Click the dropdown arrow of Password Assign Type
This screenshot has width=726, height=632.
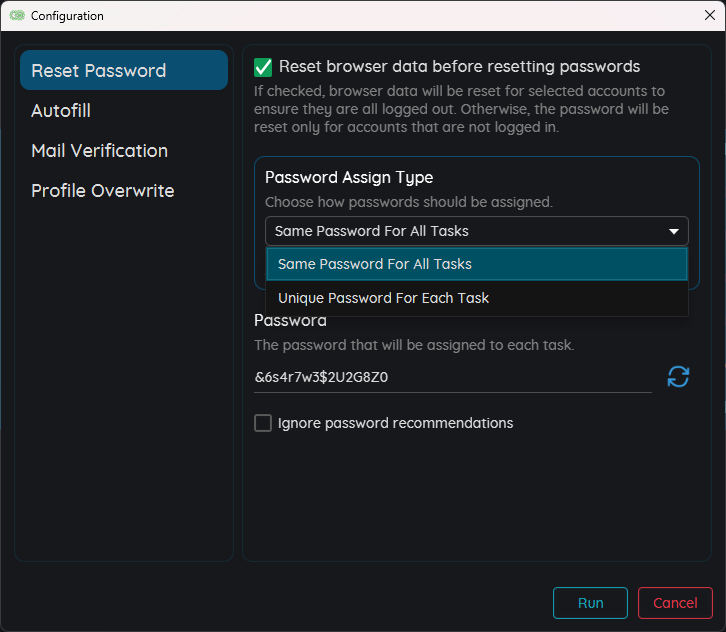674,231
